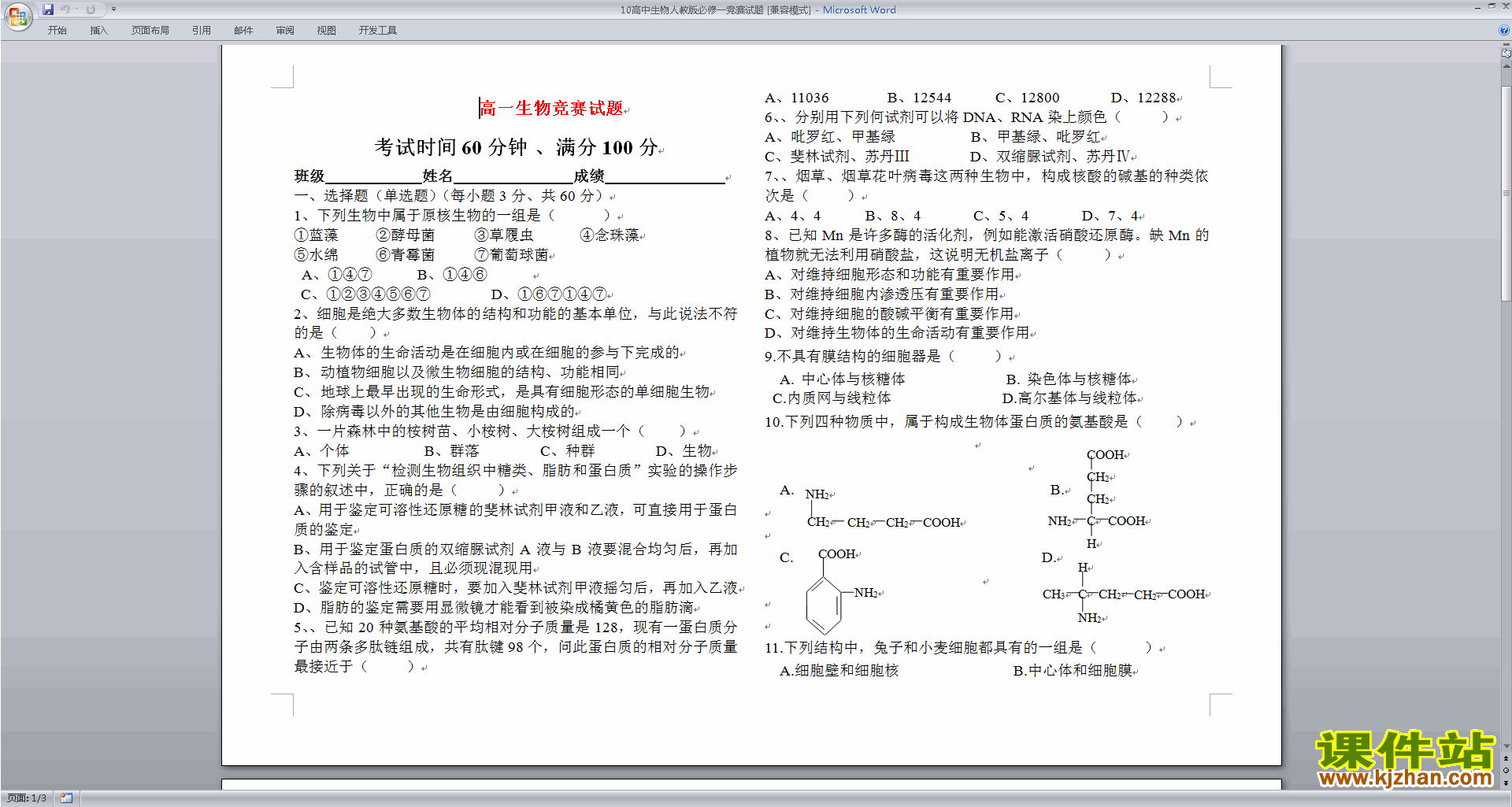Click the macro recording status bar icon
The width and height of the screenshot is (1512, 807).
(x=67, y=798)
